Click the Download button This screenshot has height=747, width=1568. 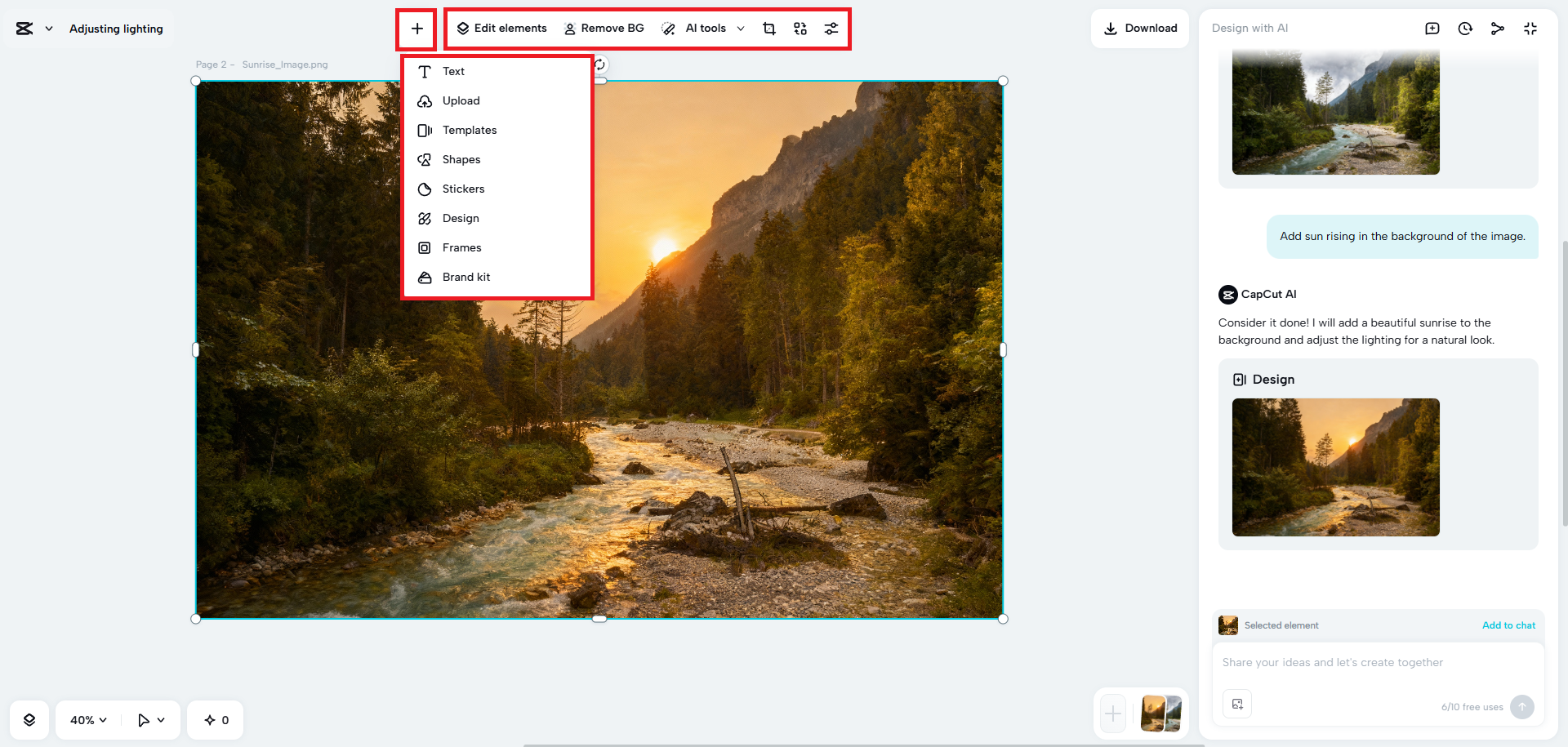[1139, 28]
